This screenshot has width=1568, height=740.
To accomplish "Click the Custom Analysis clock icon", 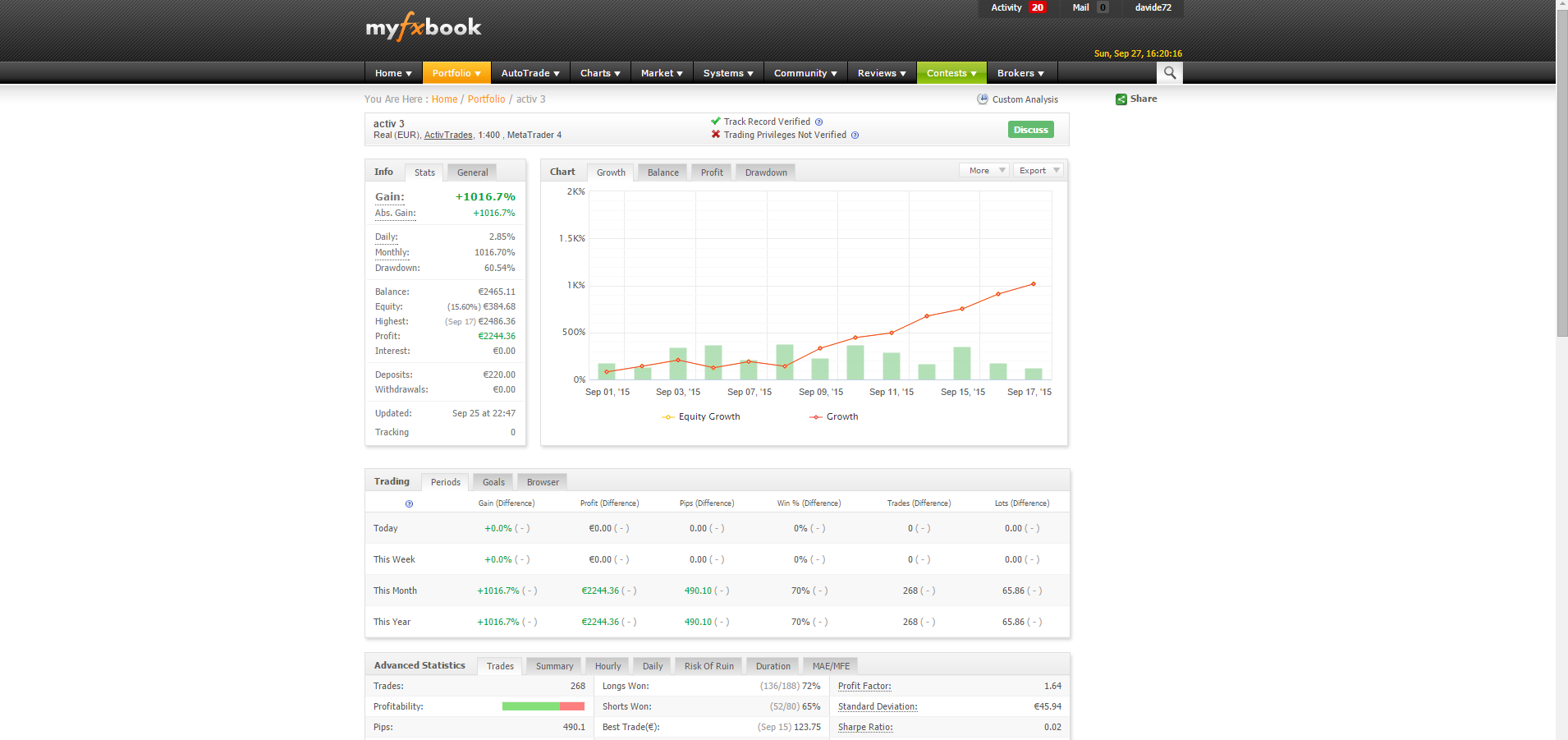I will click(x=983, y=99).
